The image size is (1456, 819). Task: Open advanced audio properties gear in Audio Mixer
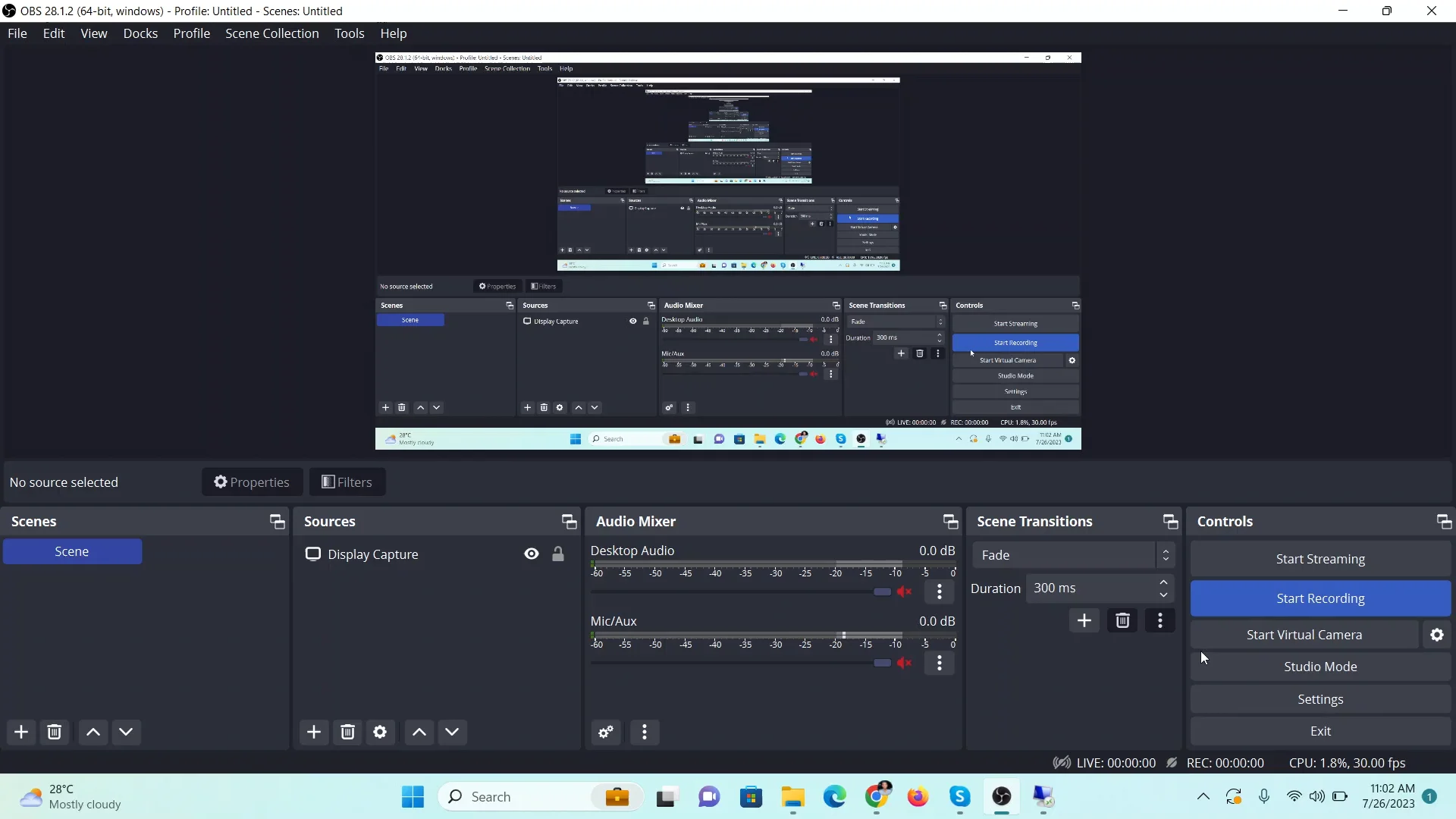click(605, 732)
